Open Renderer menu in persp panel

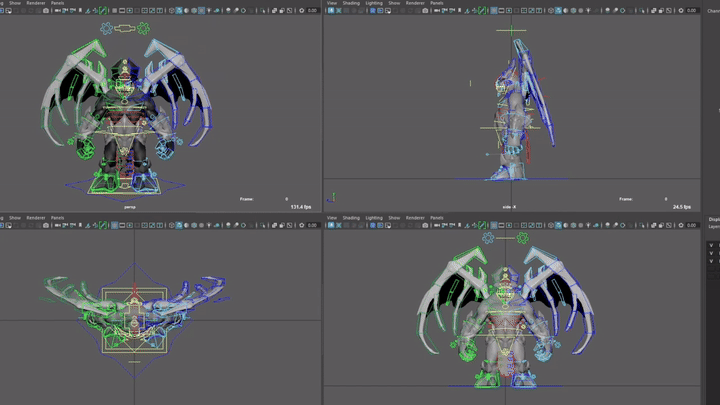[x=36, y=3]
